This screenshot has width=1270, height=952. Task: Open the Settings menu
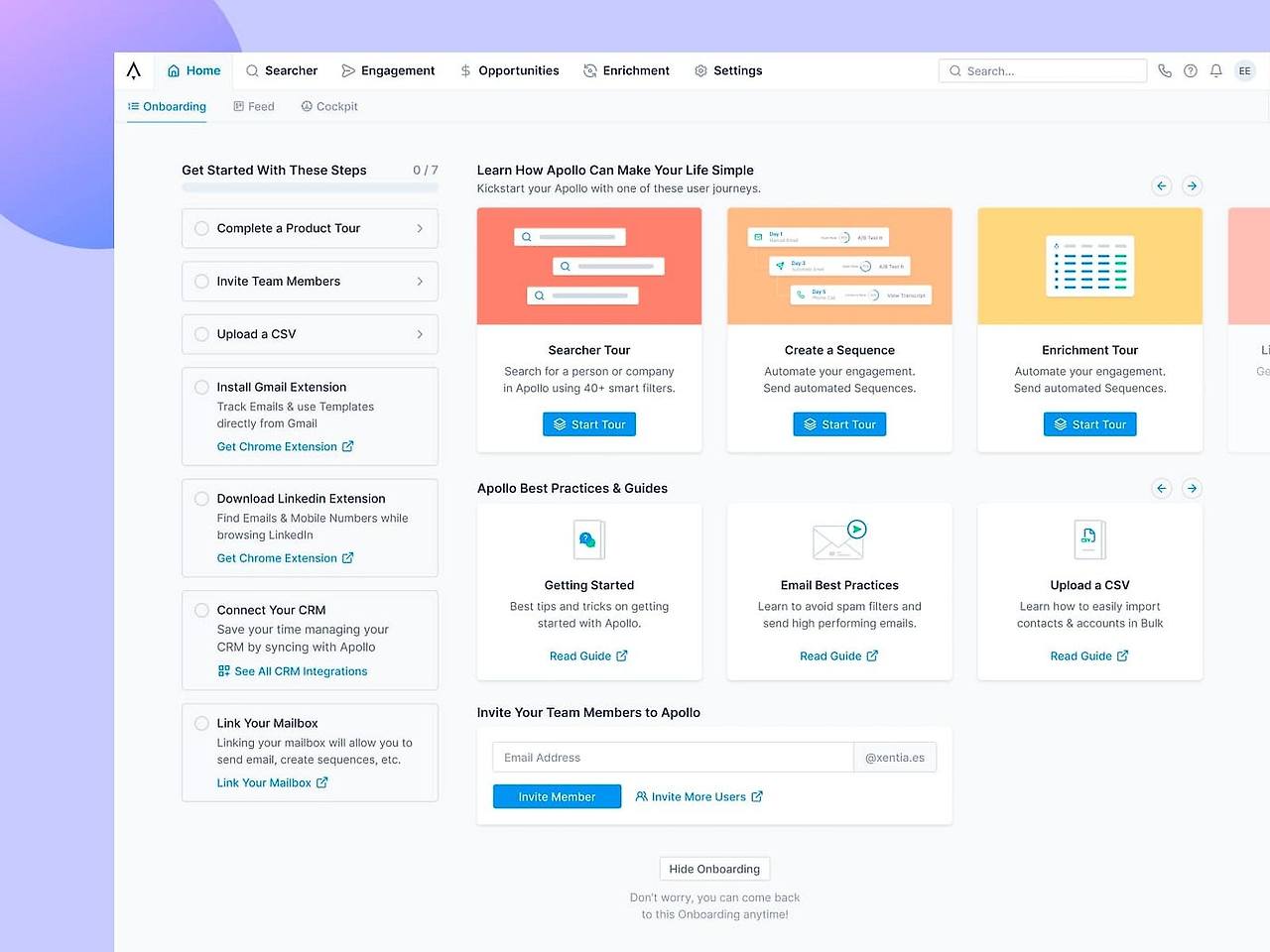coord(728,70)
